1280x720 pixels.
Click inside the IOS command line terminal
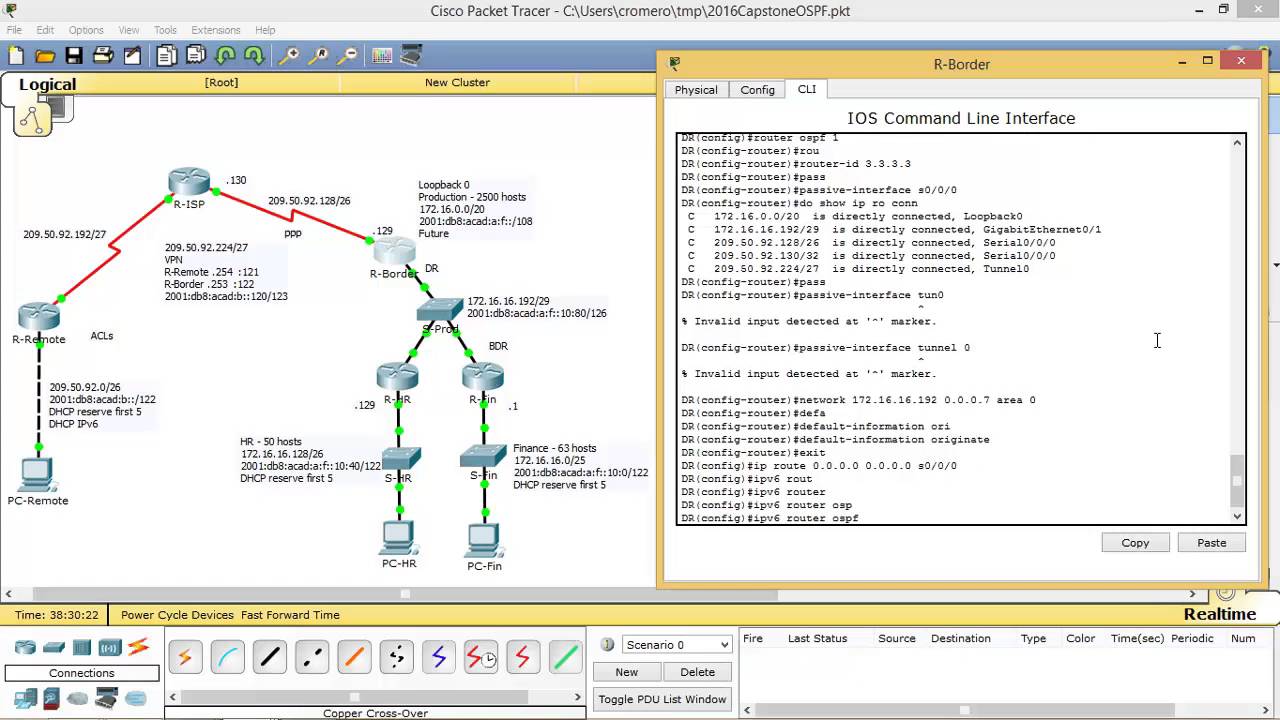[x=954, y=329]
